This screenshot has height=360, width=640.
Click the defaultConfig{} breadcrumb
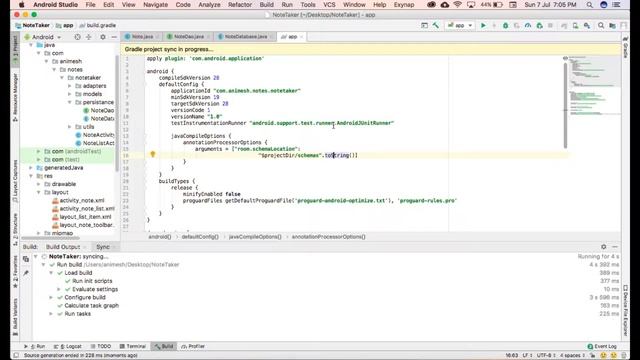tap(200, 237)
